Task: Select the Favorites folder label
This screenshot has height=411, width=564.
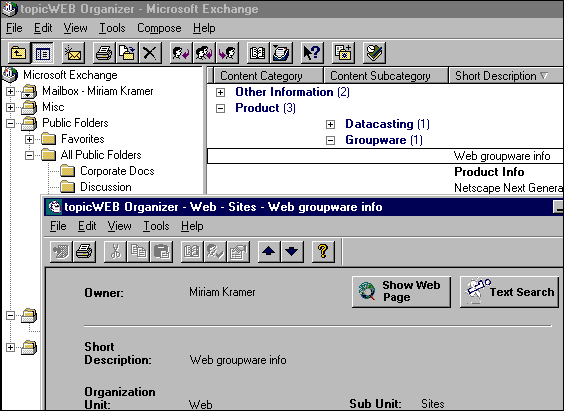Action: coord(83,139)
